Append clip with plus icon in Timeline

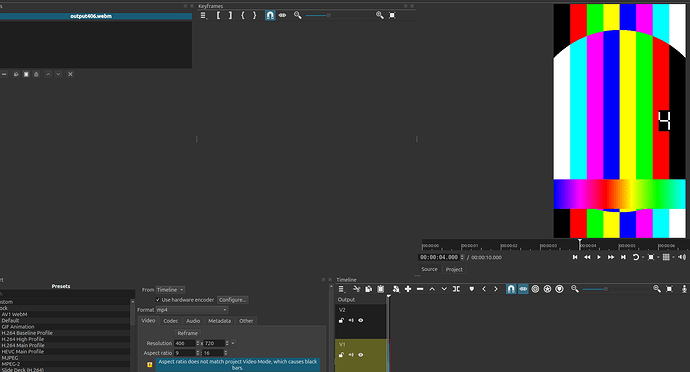408,289
